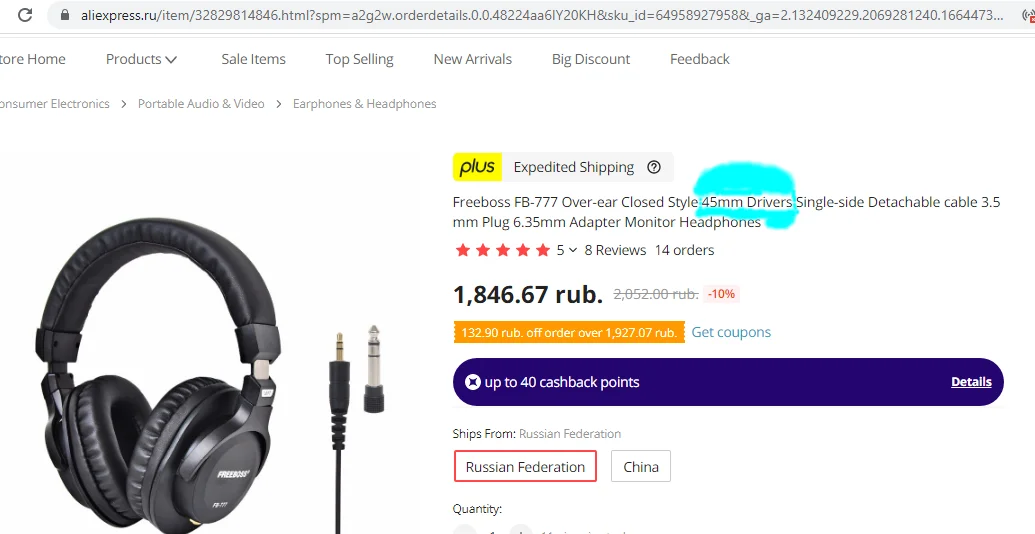The width and height of the screenshot is (1035, 534).
Task: Expand the Products dropdown menu
Action: 141,59
